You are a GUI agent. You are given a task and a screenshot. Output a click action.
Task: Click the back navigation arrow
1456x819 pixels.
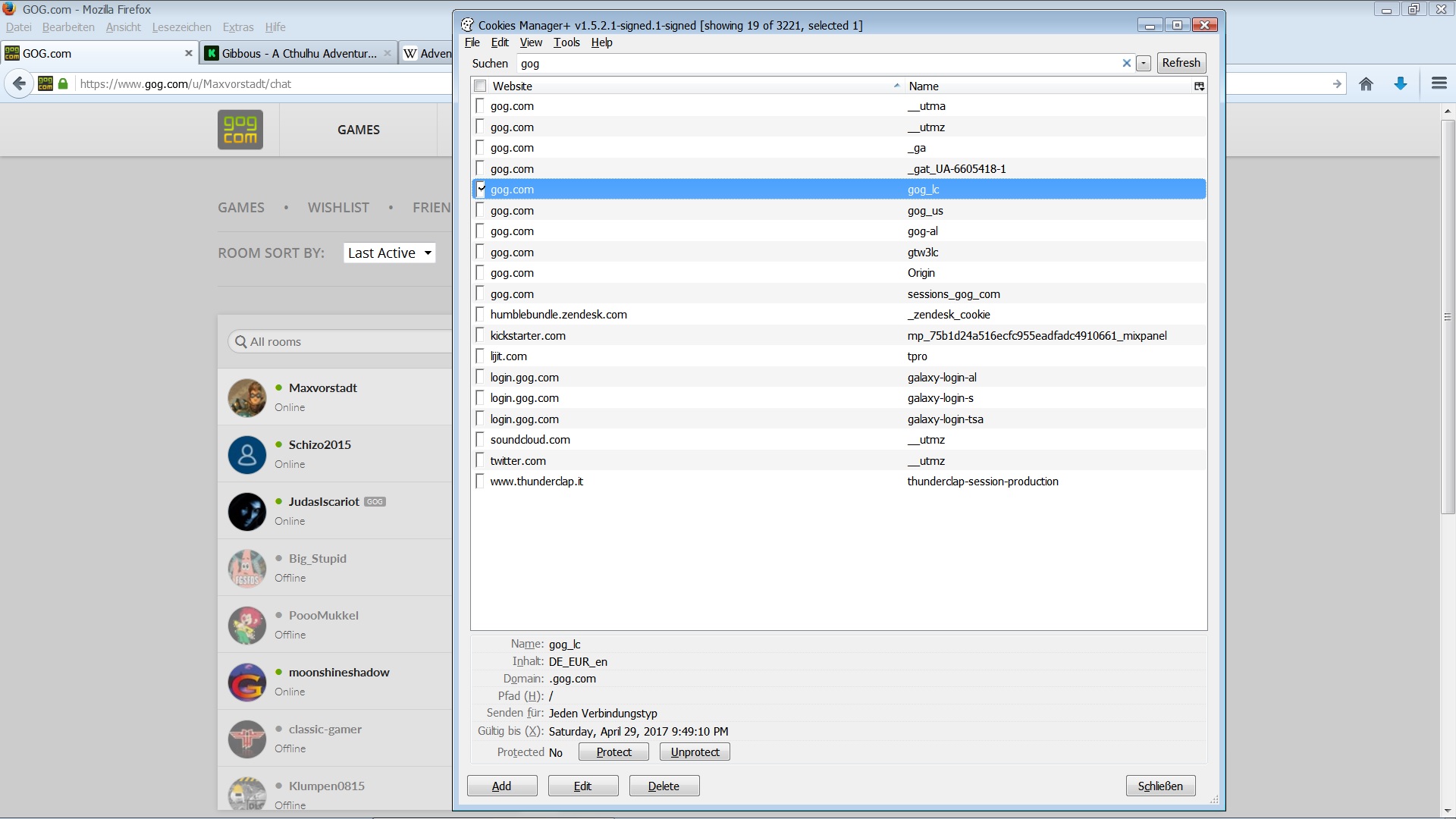click(20, 84)
